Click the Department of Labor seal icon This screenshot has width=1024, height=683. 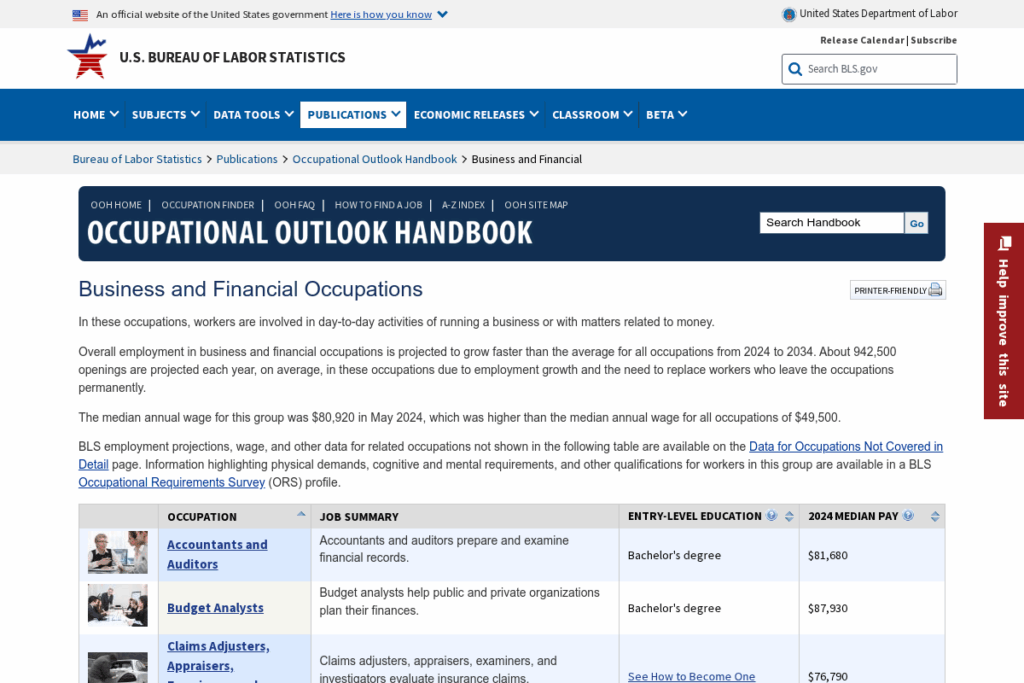(789, 14)
